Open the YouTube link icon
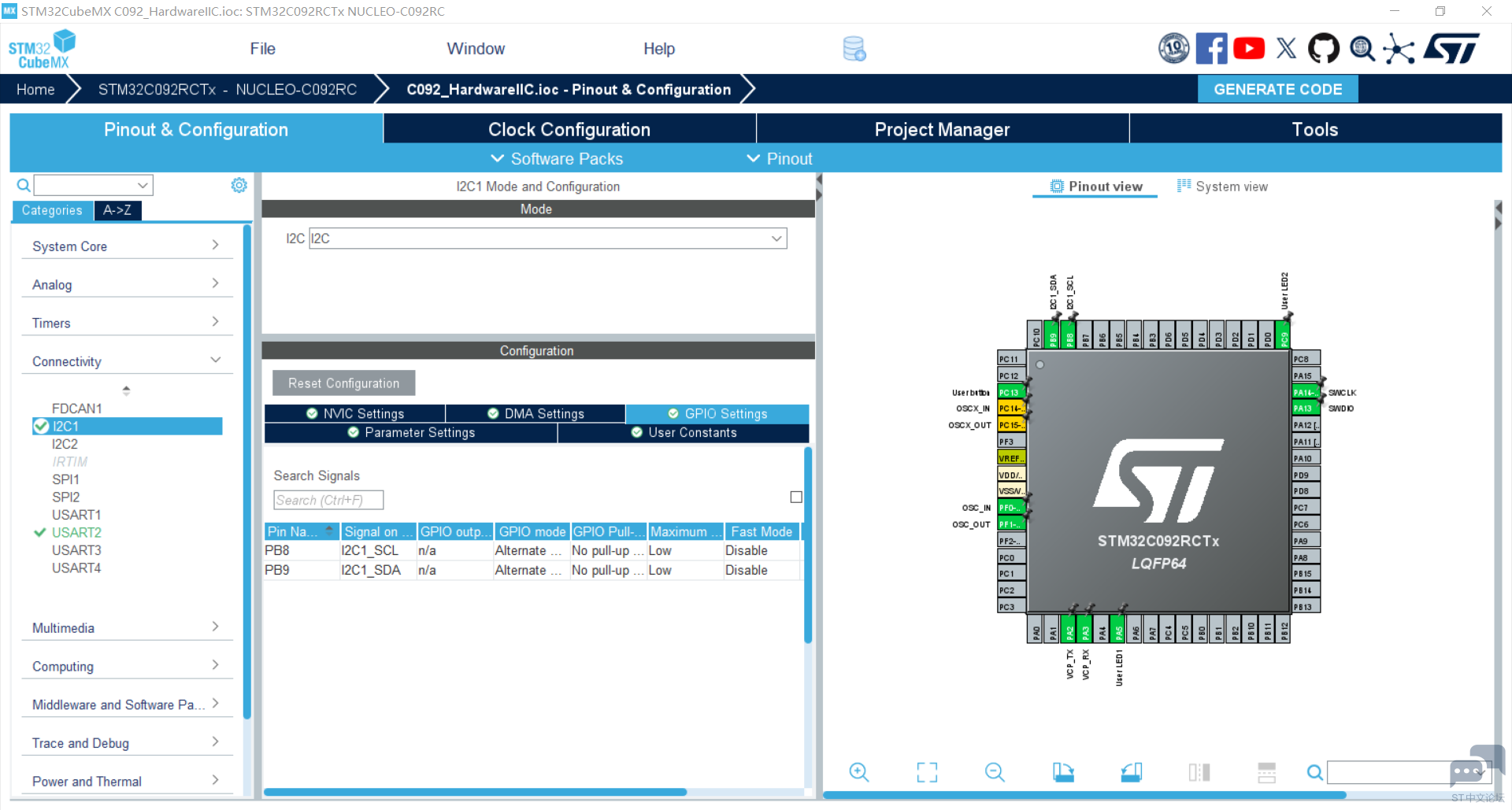Viewport: 1512px width, 810px height. (x=1249, y=49)
